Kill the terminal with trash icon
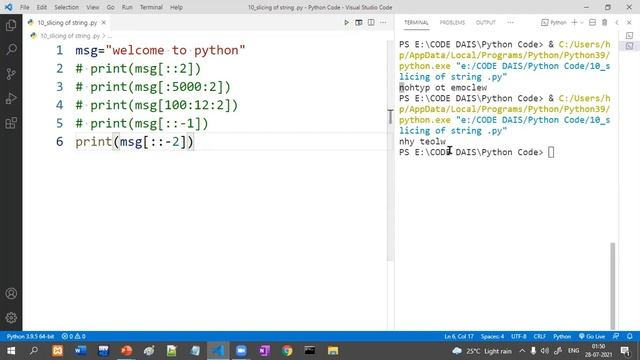The width and height of the screenshot is (640, 360). (604, 22)
